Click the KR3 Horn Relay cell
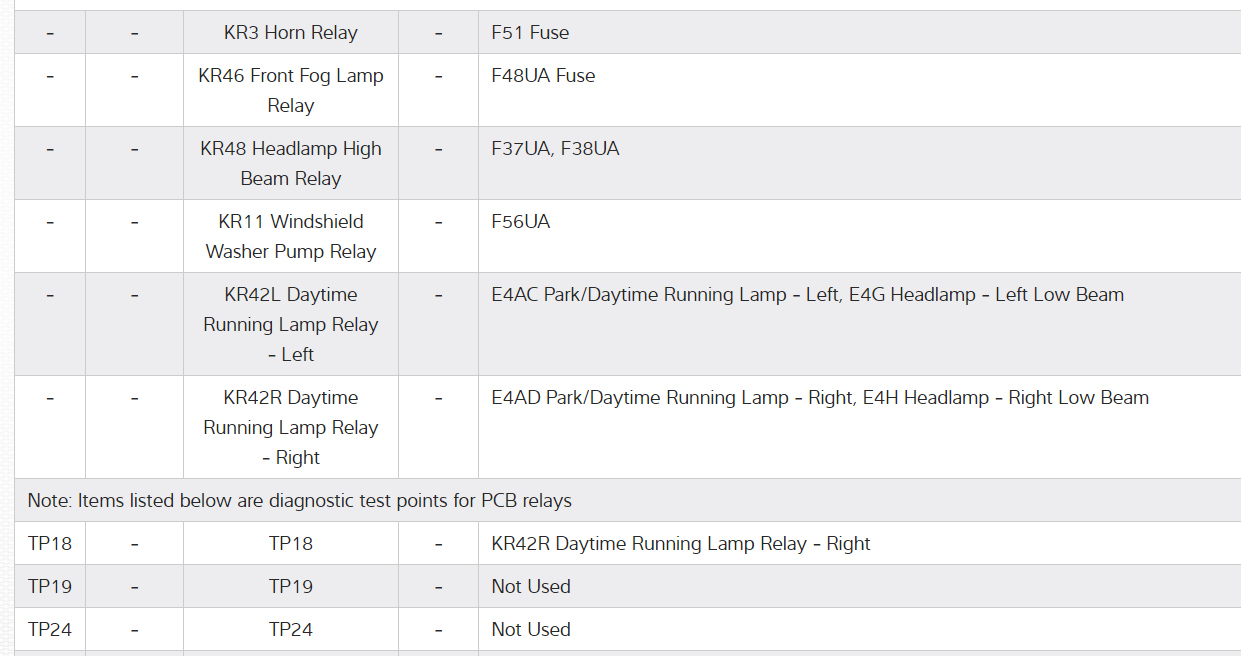Screen dimensions: 1241x656 (x=290, y=33)
